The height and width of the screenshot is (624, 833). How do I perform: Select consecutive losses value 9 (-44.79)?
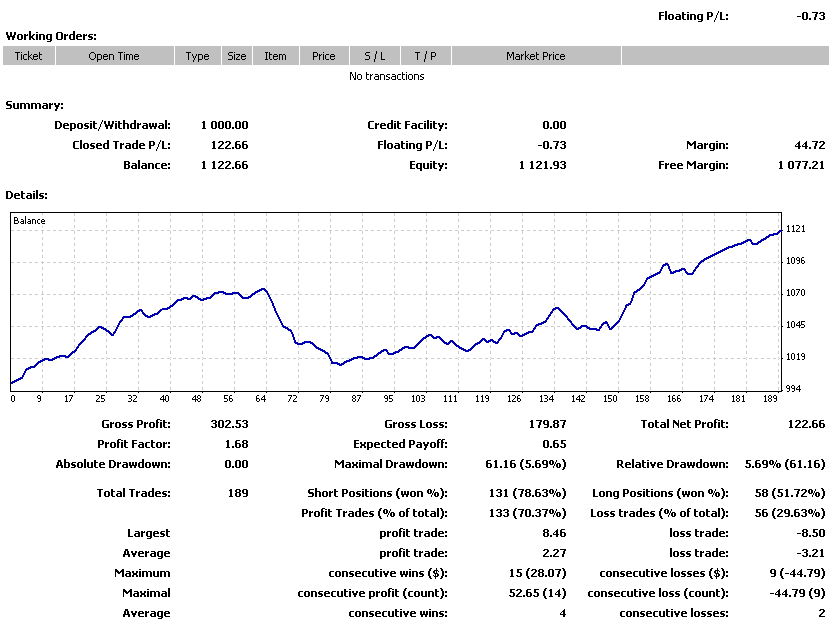(797, 573)
